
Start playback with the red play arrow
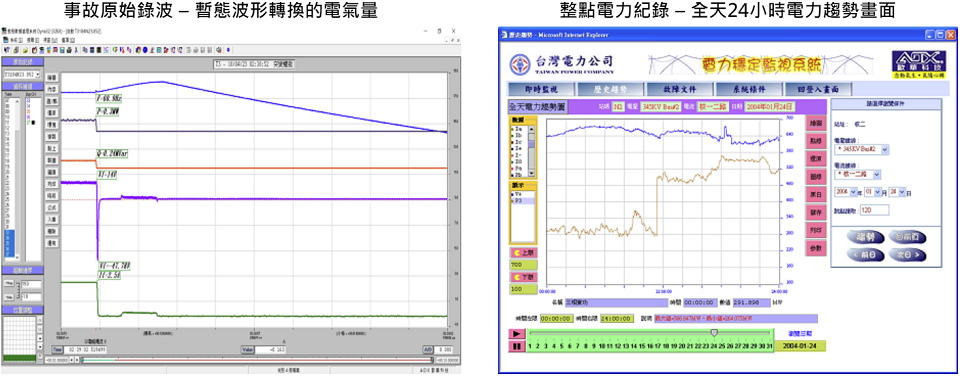pos(516,334)
